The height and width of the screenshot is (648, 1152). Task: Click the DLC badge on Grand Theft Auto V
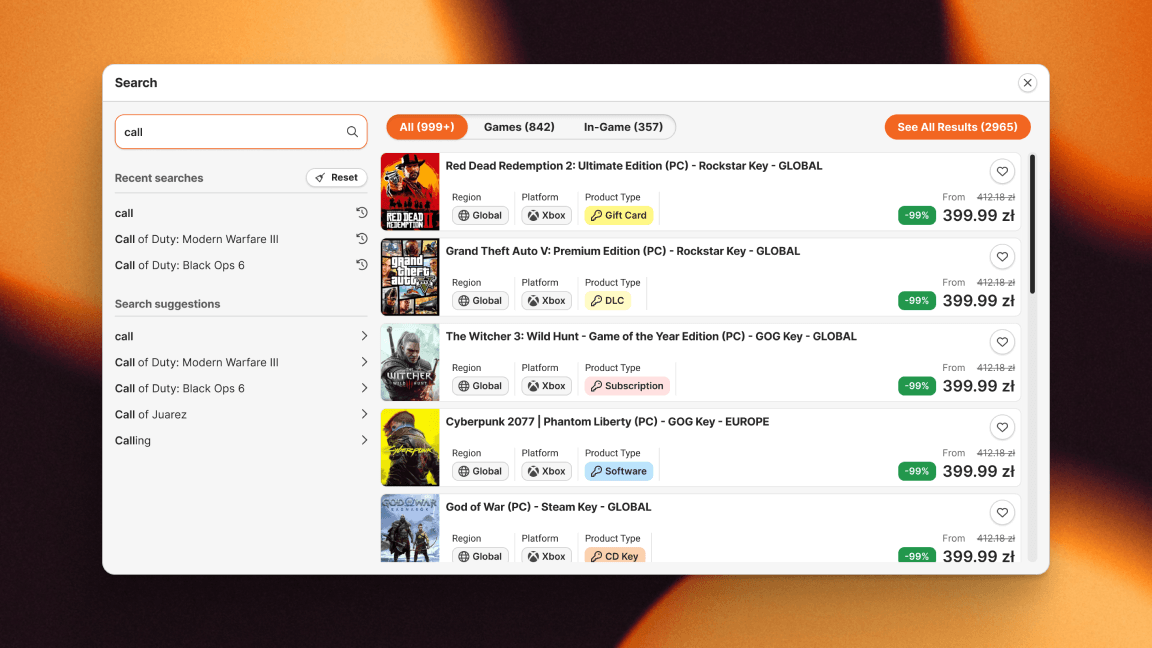(x=607, y=300)
